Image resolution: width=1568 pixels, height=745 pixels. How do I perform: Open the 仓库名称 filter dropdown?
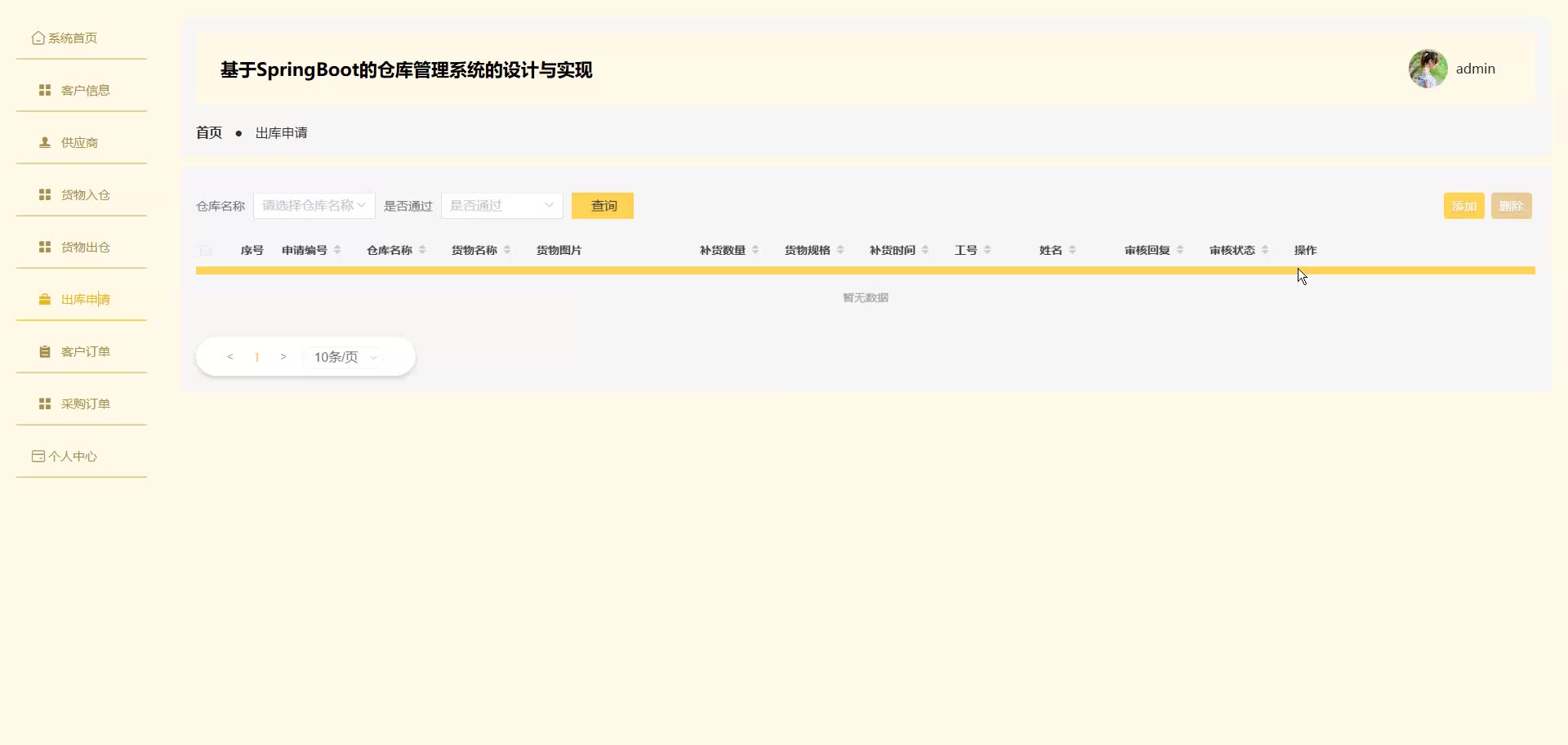pyautogui.click(x=314, y=206)
